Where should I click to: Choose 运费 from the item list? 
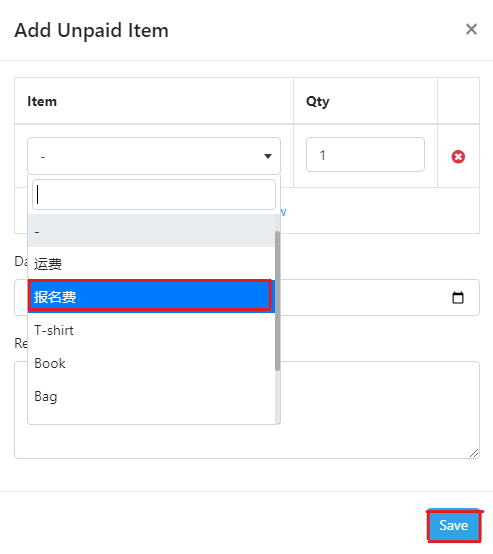(151, 264)
